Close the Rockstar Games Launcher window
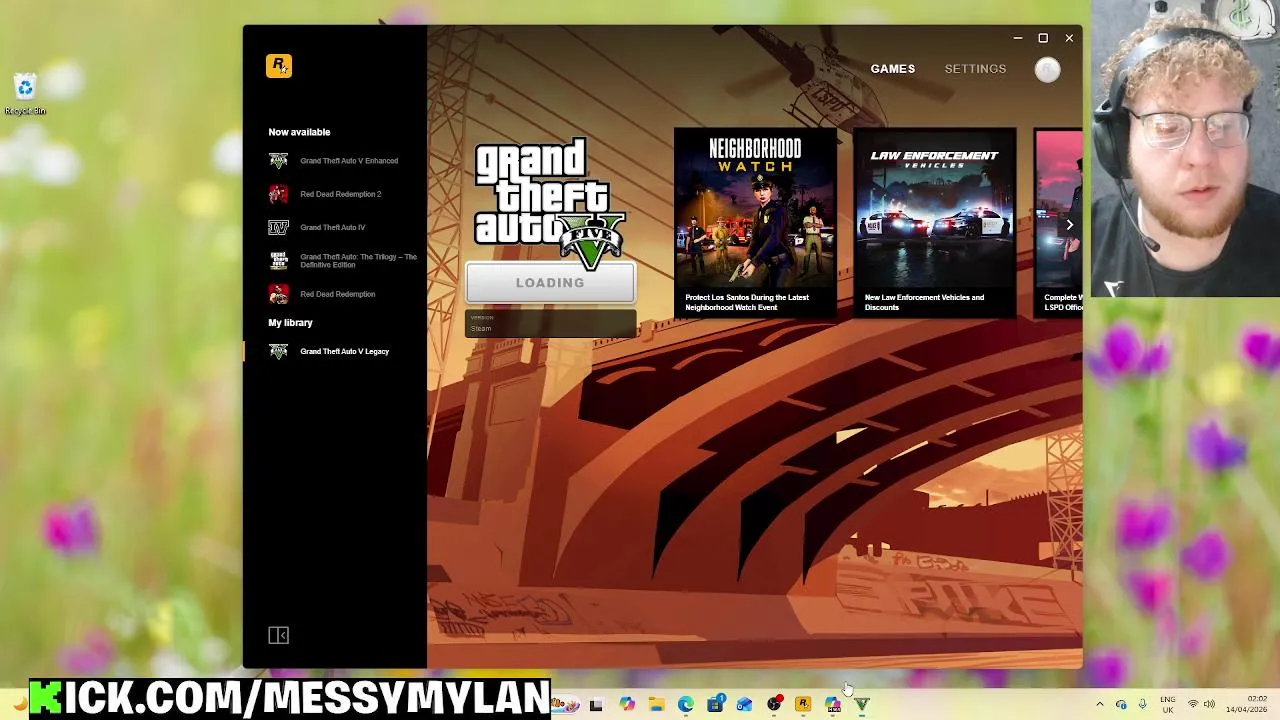The image size is (1280, 720). point(1069,38)
